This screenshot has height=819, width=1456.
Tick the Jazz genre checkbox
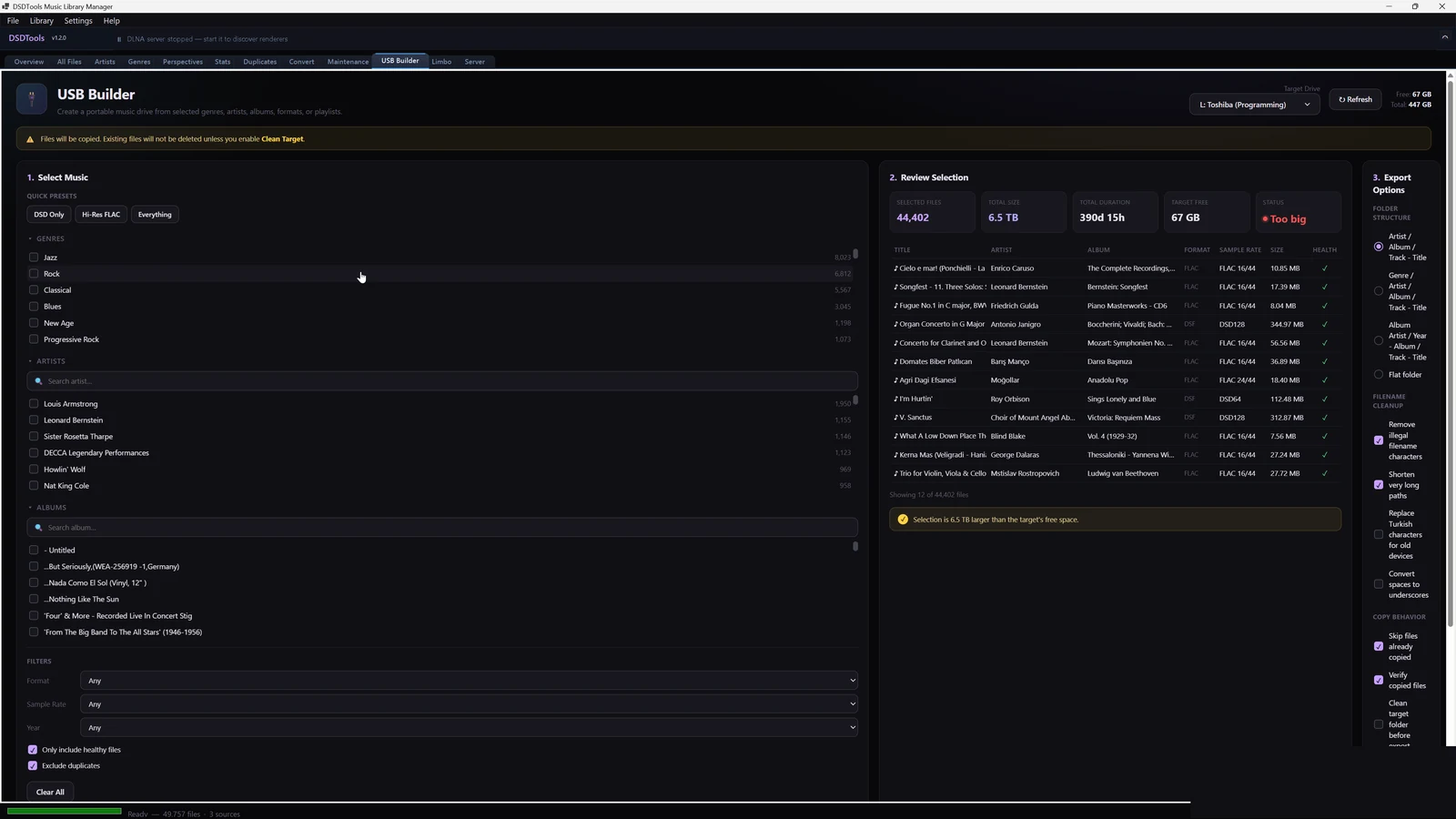point(34,258)
